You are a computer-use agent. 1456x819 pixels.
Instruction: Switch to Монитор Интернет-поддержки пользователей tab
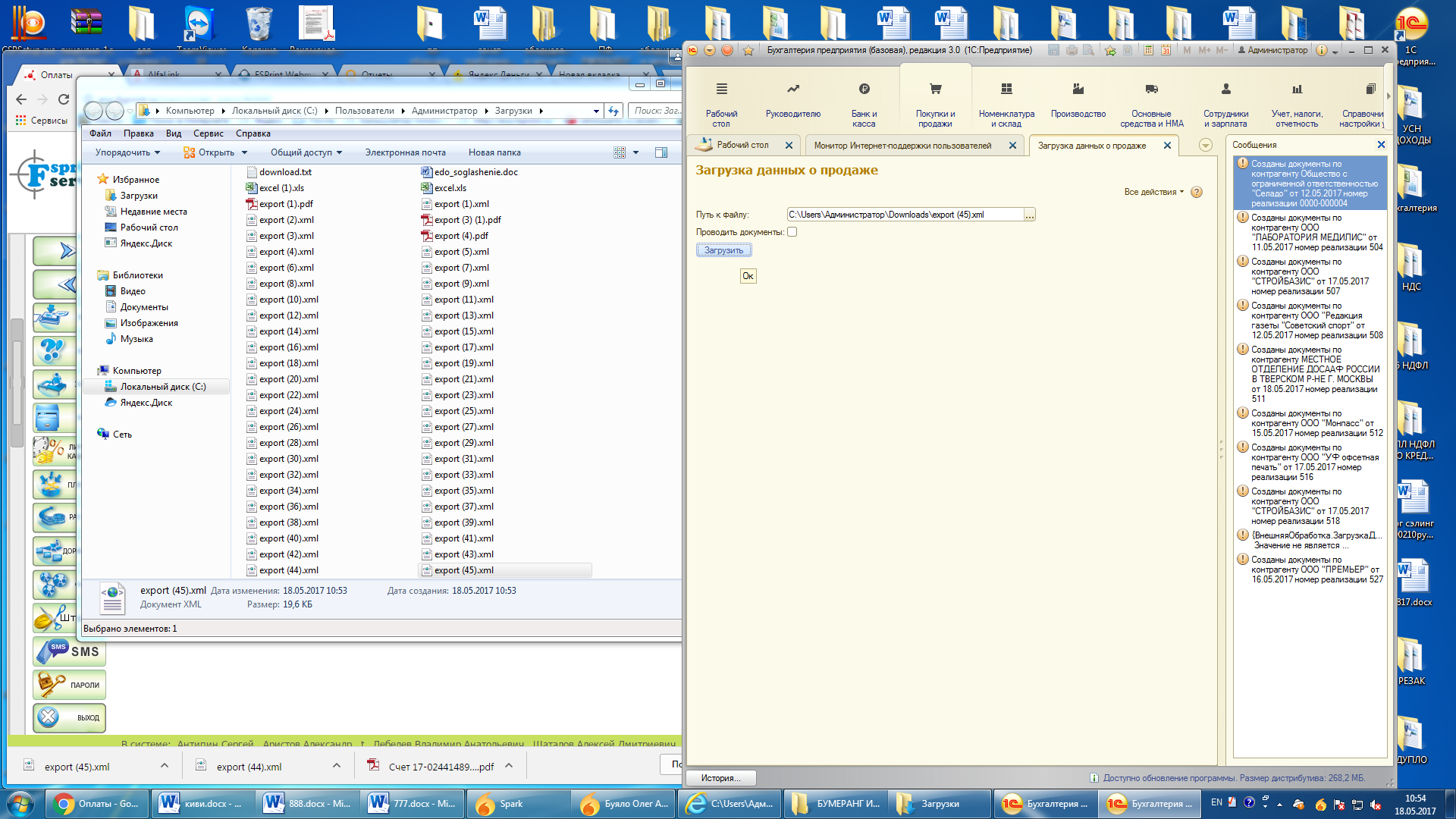pos(902,146)
